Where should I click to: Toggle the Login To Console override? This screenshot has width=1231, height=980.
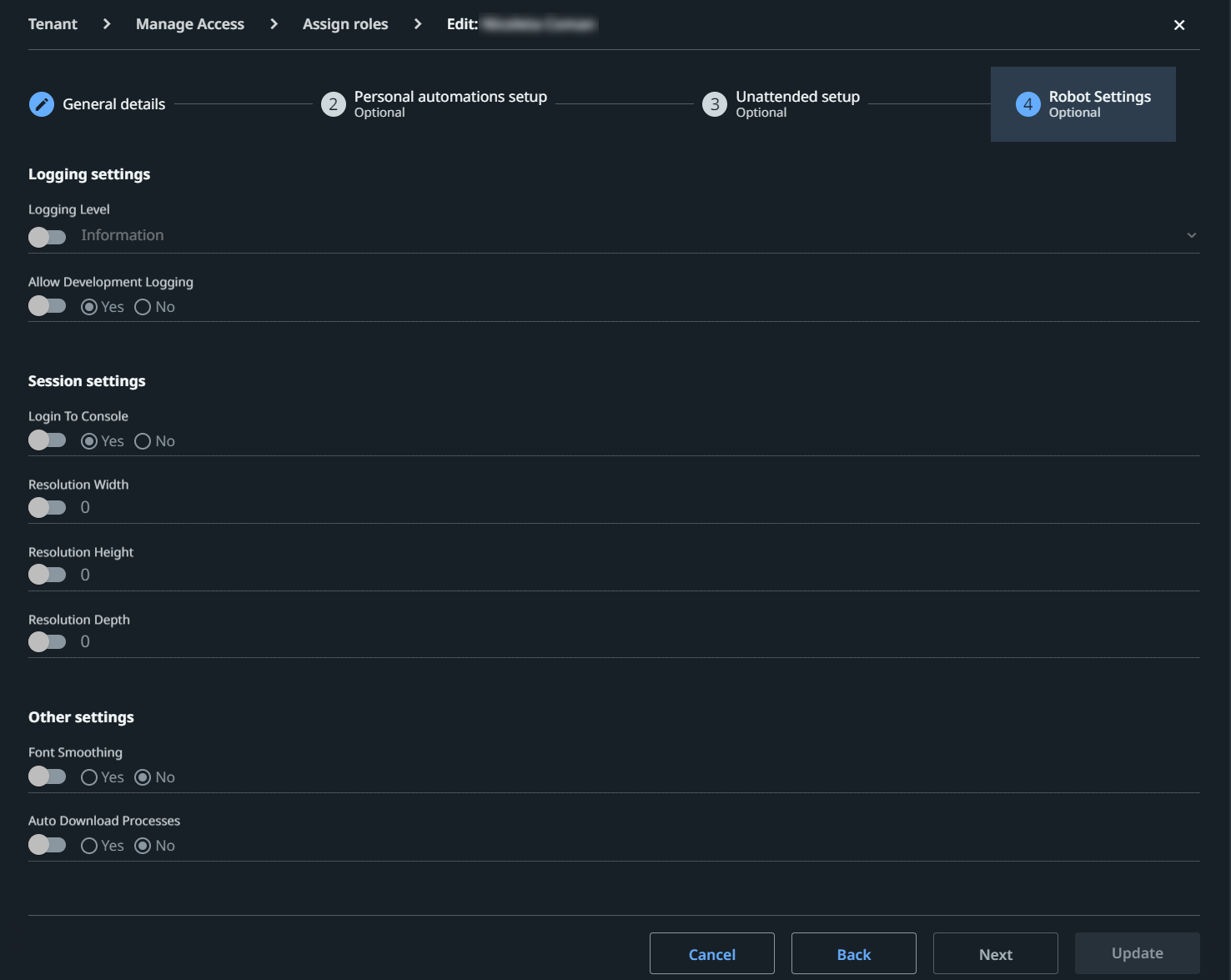[48, 440]
